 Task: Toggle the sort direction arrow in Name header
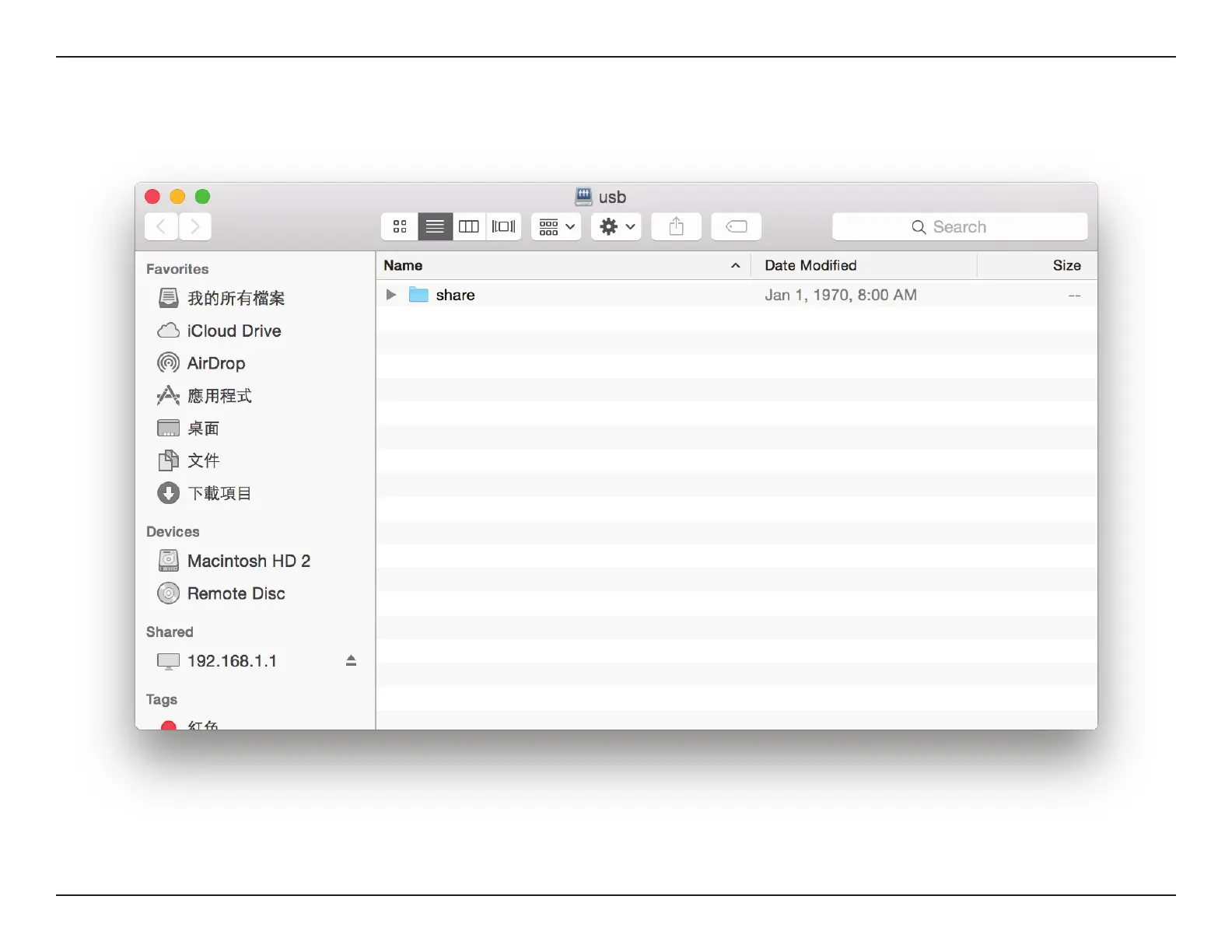click(735, 265)
